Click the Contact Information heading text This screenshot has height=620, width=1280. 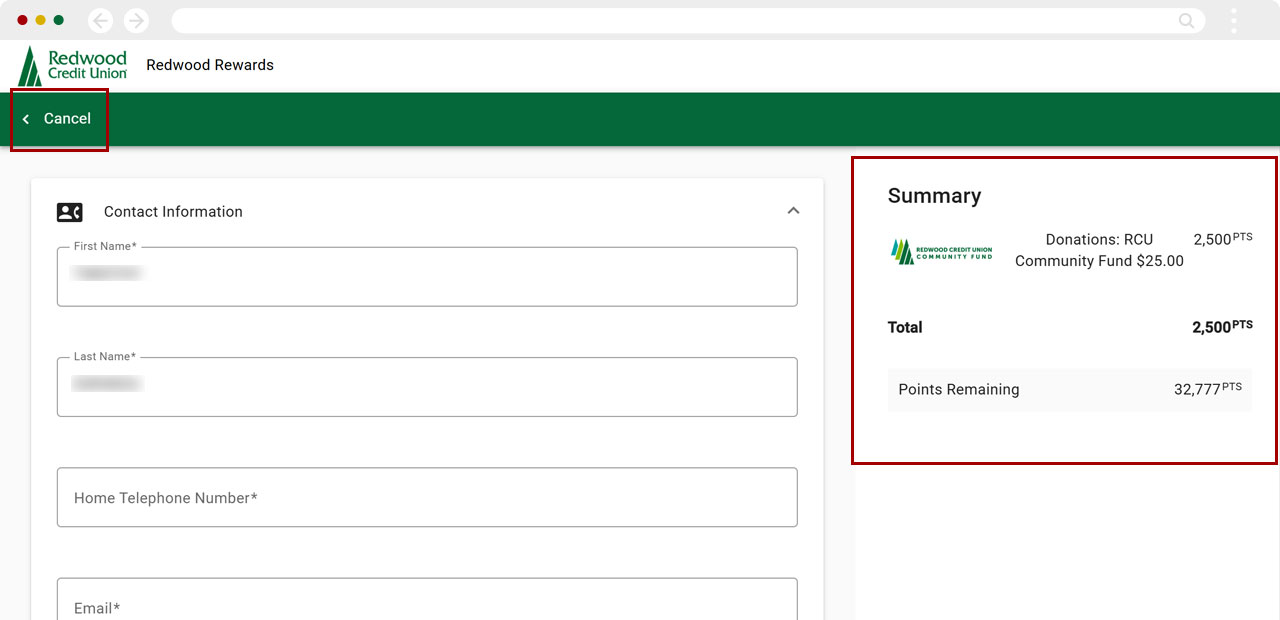pyautogui.click(x=173, y=212)
